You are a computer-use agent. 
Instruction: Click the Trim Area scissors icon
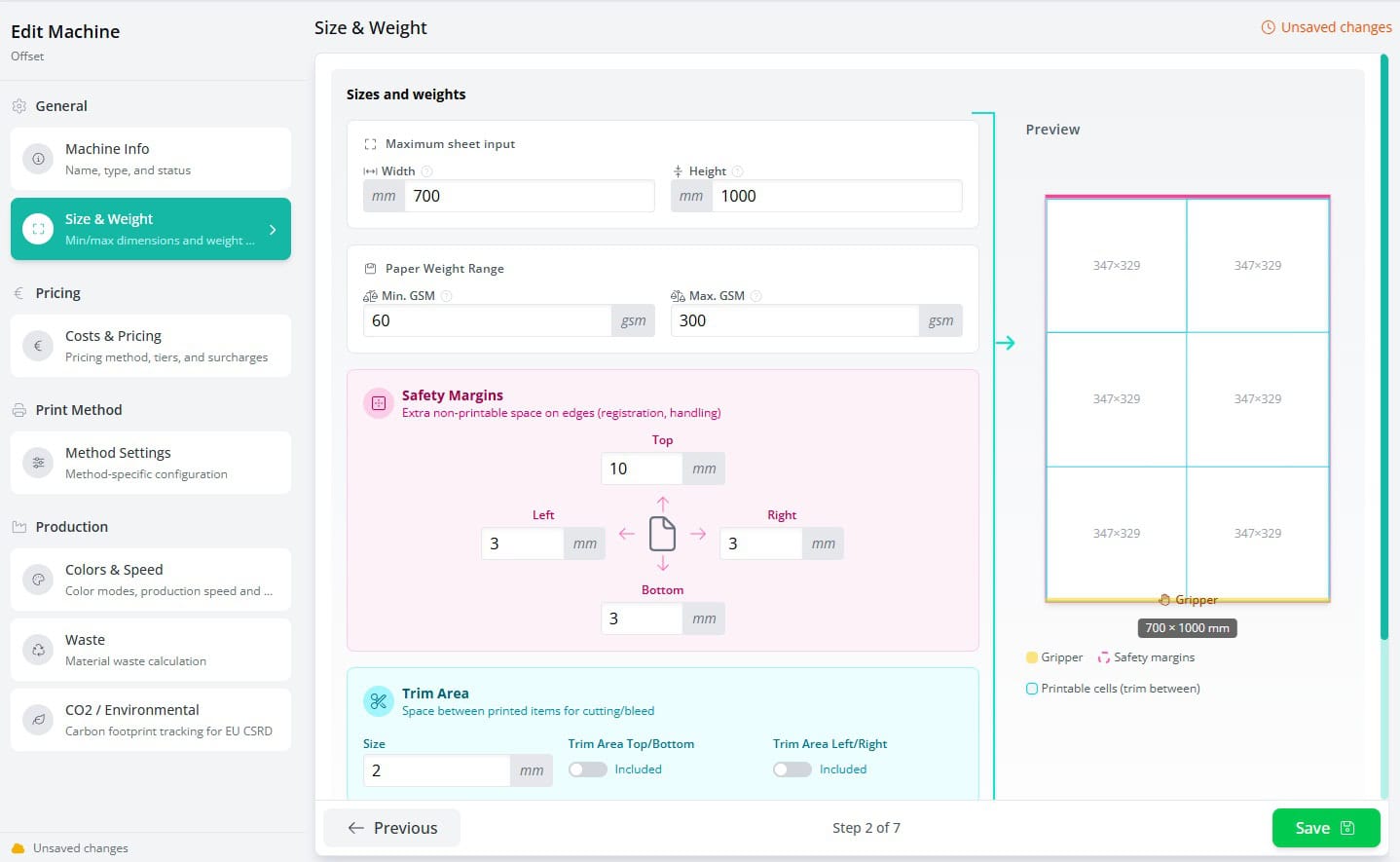(x=378, y=701)
